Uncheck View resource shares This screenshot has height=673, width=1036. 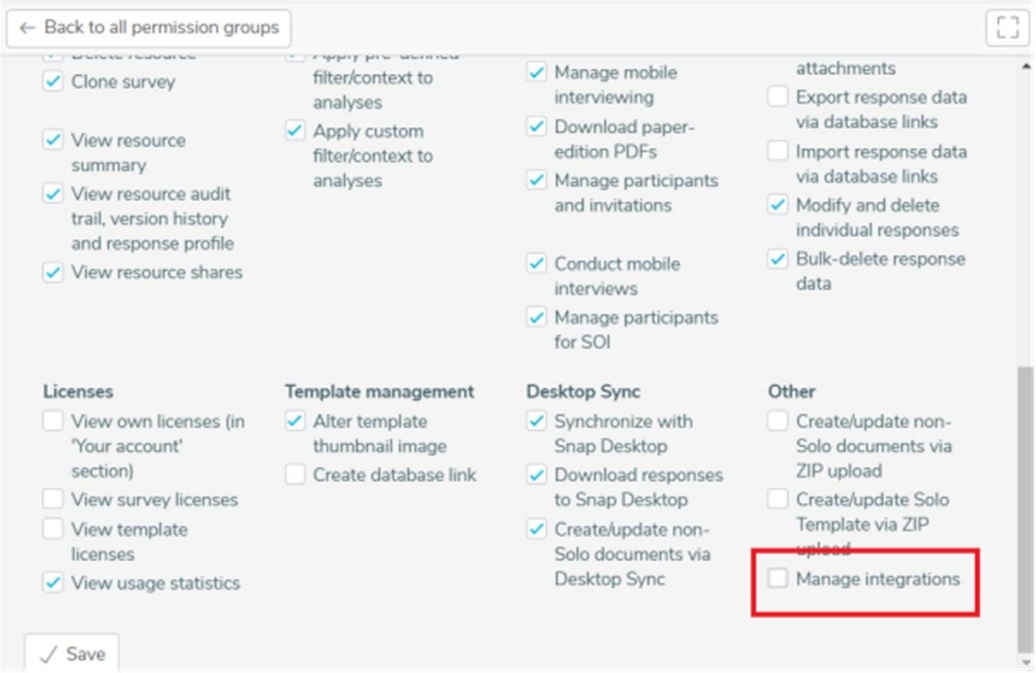[53, 272]
